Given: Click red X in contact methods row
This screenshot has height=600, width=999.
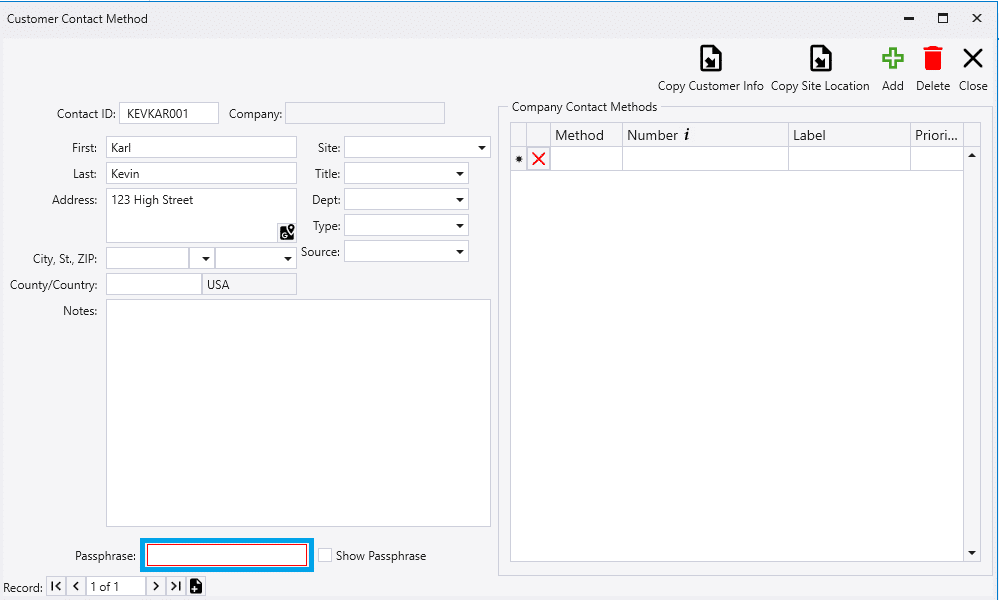Looking at the screenshot, I should point(539,159).
